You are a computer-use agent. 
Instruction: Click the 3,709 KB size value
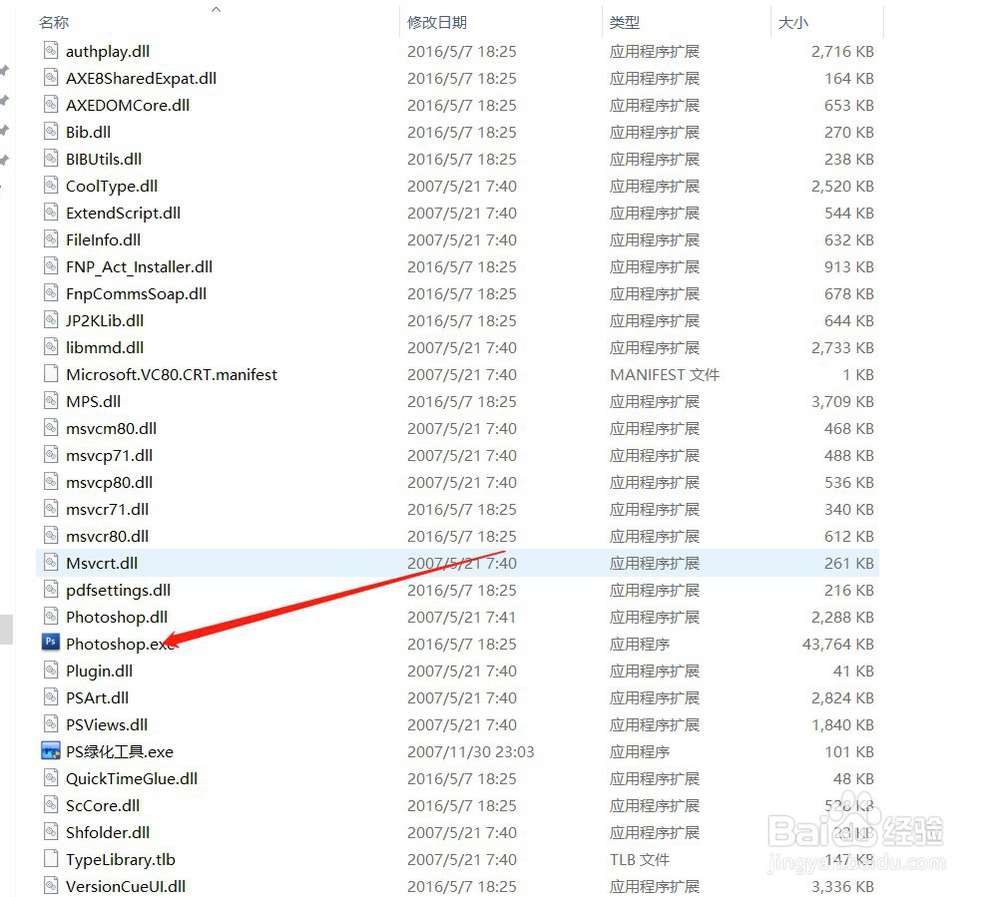[x=842, y=401]
